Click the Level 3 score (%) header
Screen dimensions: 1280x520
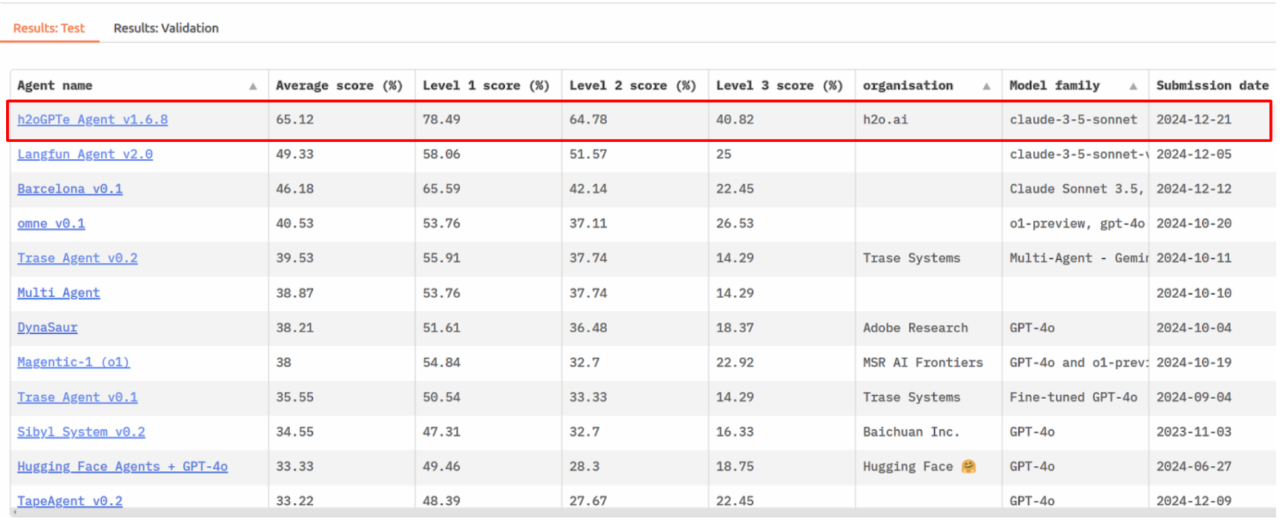[779, 86]
